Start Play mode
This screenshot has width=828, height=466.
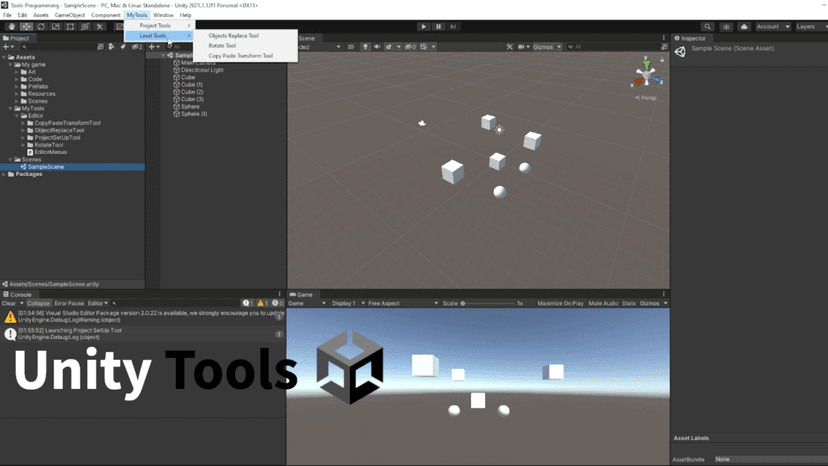click(x=424, y=26)
